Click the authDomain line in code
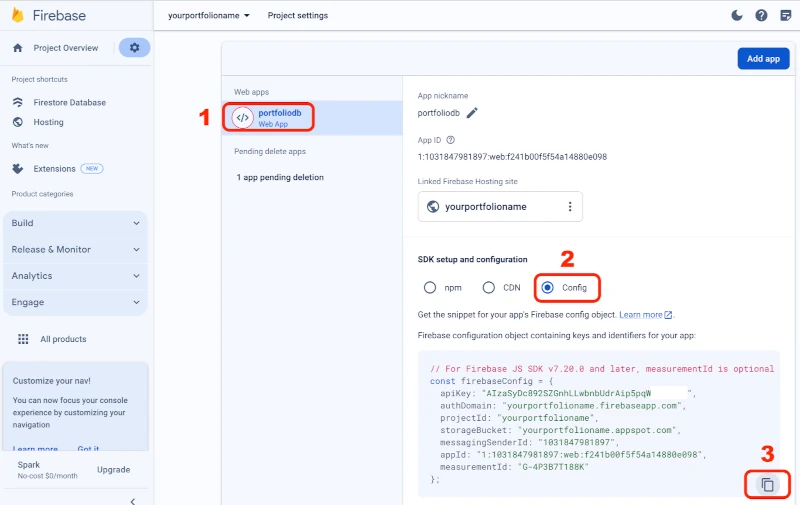The height and width of the screenshot is (505, 800). coord(563,406)
